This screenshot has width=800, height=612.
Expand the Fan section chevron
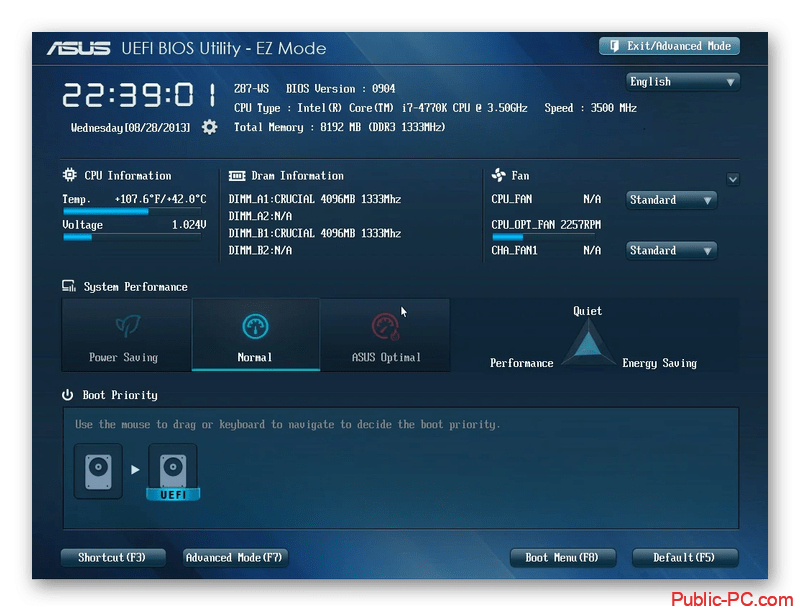(x=733, y=179)
